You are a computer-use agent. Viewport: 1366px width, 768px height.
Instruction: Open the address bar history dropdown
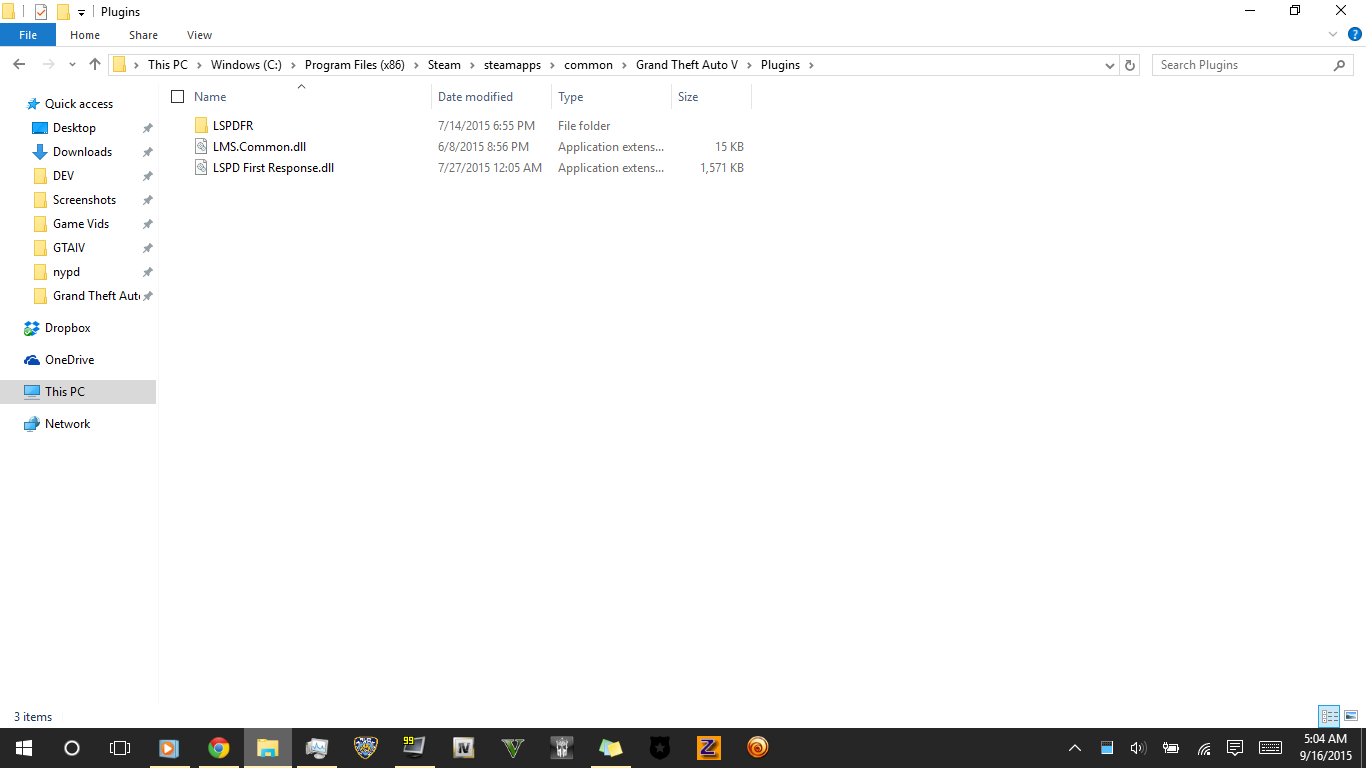coord(1110,65)
